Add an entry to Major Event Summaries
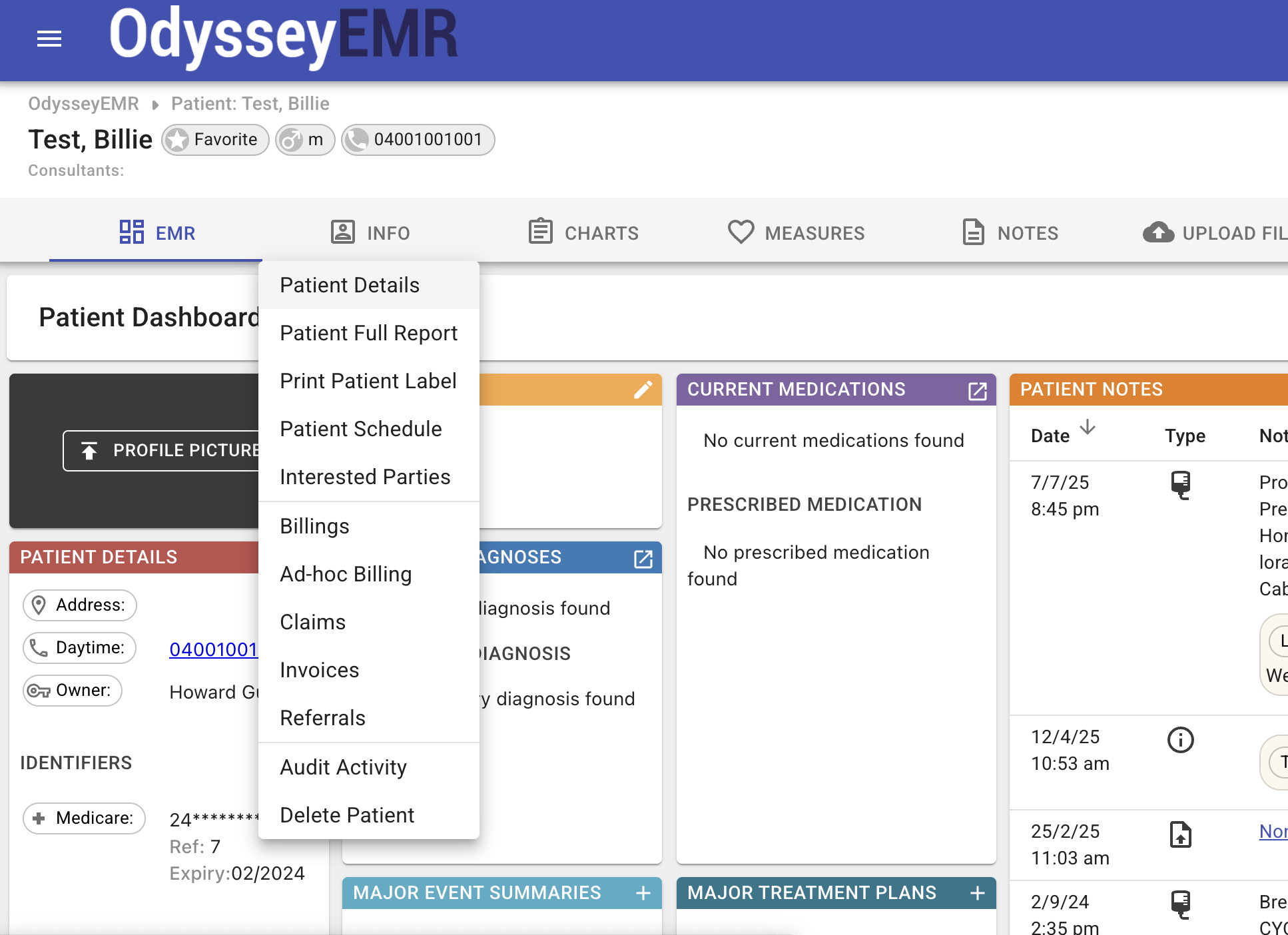 pos(643,892)
